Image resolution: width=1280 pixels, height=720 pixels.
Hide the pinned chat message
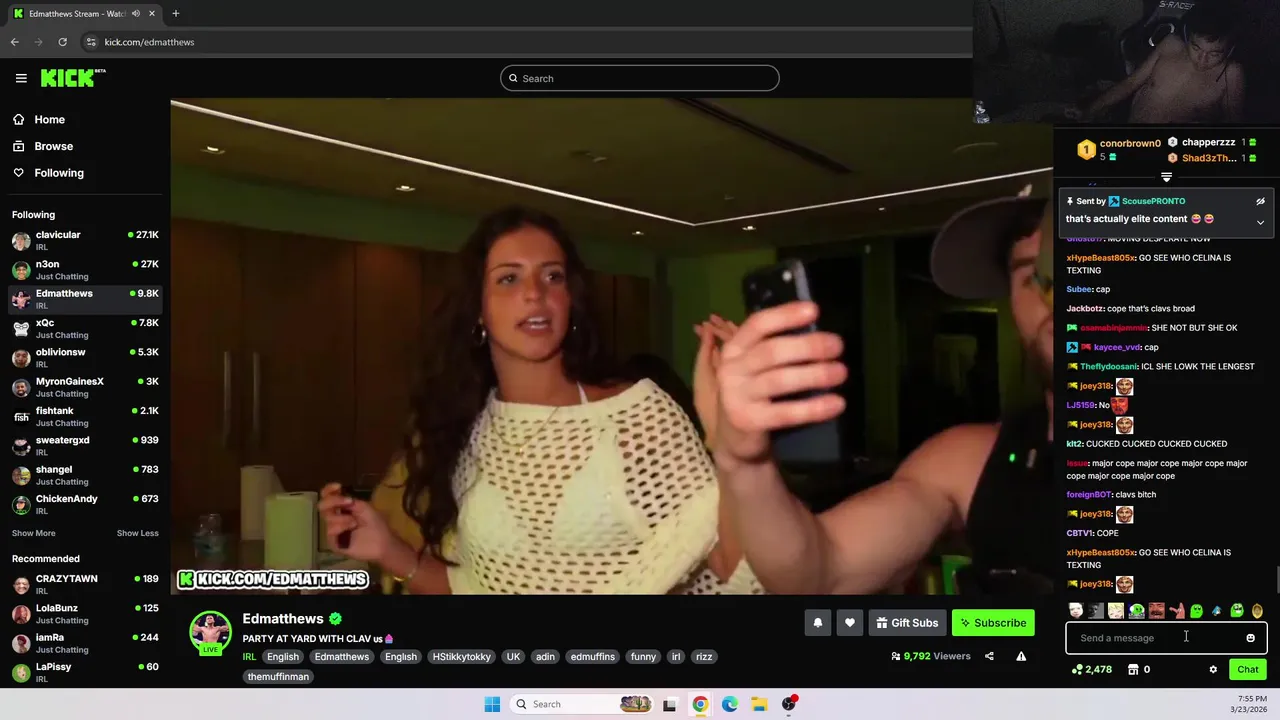pyautogui.click(x=1260, y=201)
